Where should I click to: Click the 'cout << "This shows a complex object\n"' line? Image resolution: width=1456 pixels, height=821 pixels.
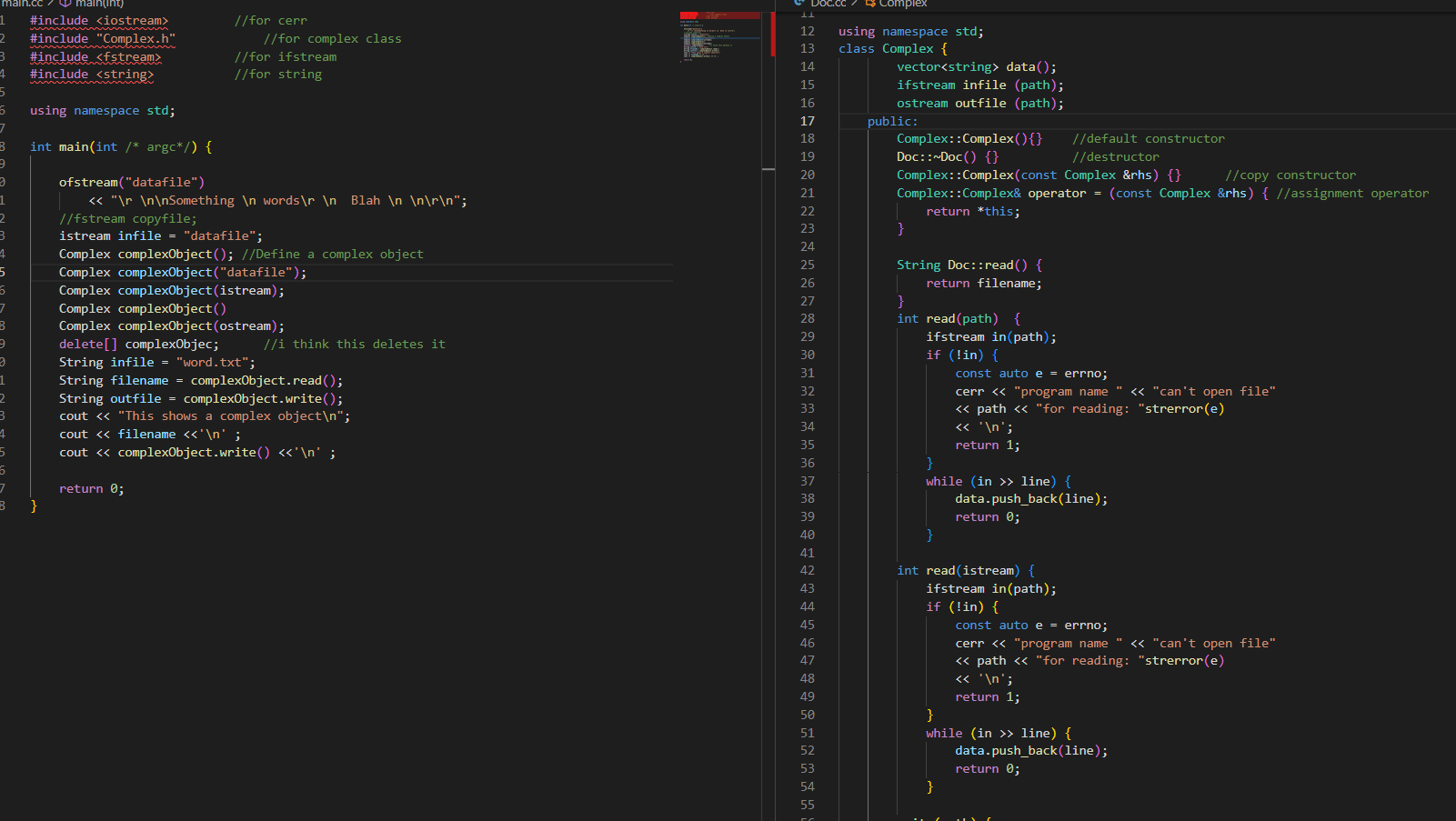click(205, 416)
